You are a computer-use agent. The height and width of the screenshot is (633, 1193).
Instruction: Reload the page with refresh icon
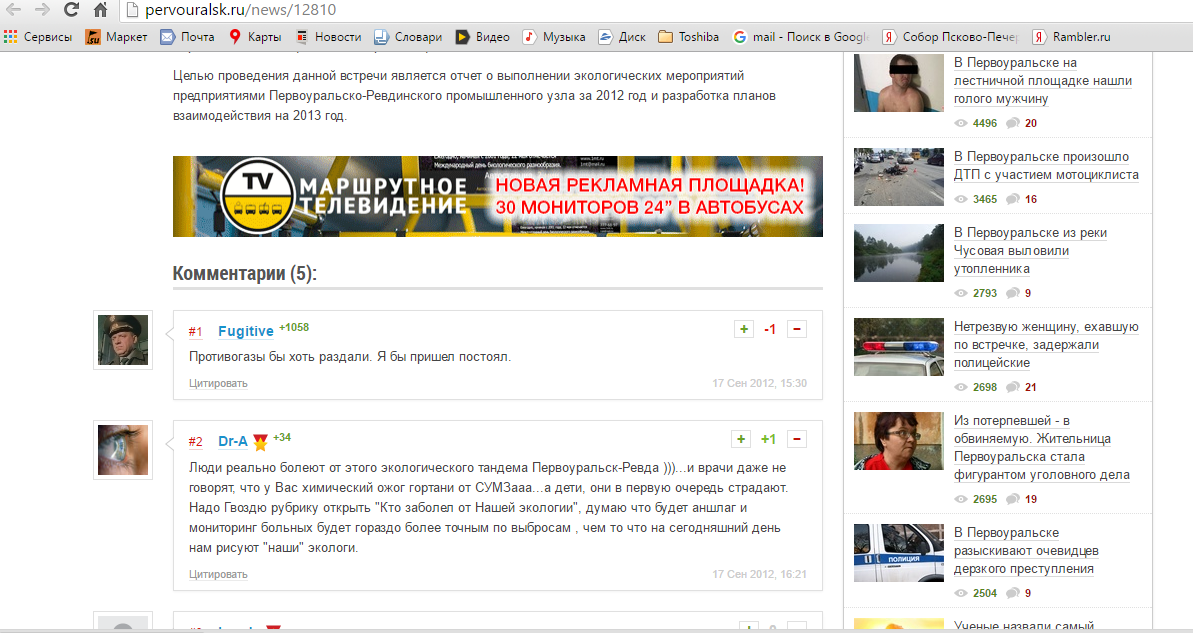click(72, 10)
